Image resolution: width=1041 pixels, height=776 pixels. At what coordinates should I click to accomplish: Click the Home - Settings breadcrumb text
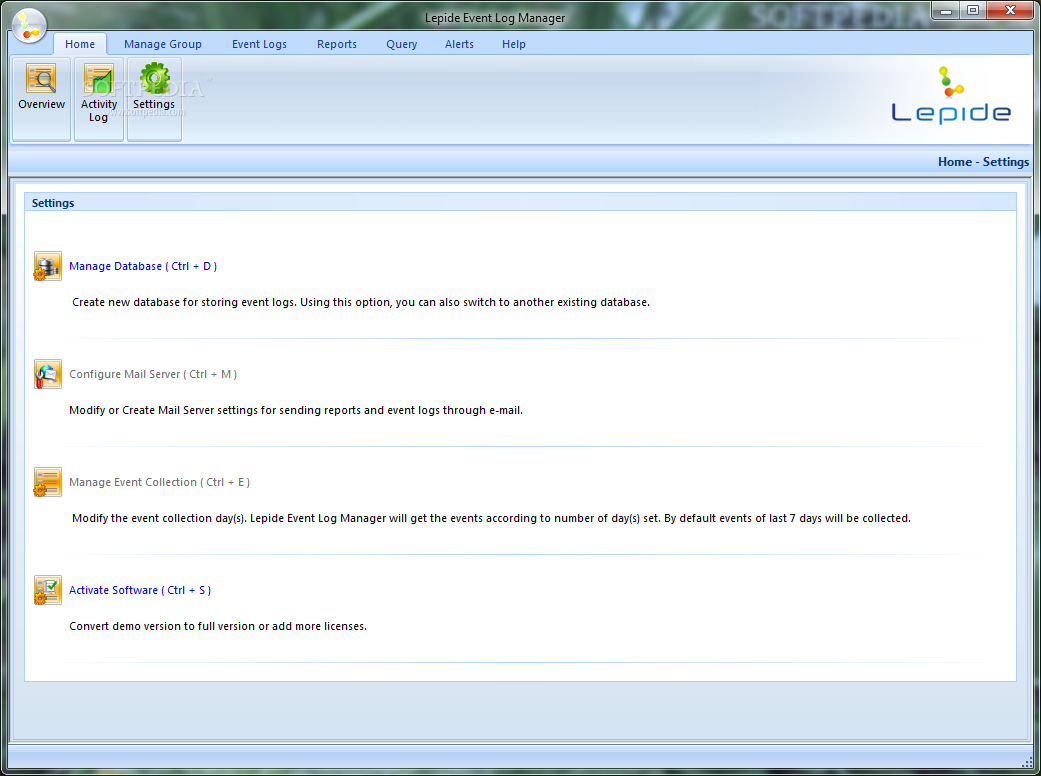983,162
